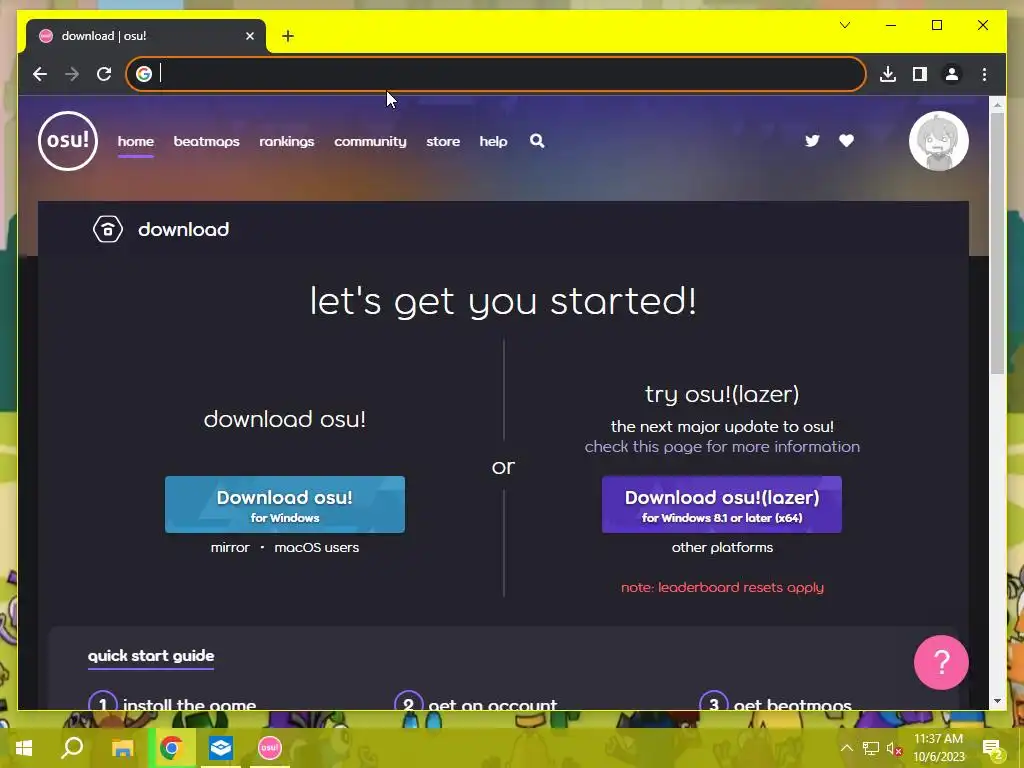Click the download page header icon
1024x768 pixels.
pyautogui.click(x=108, y=229)
